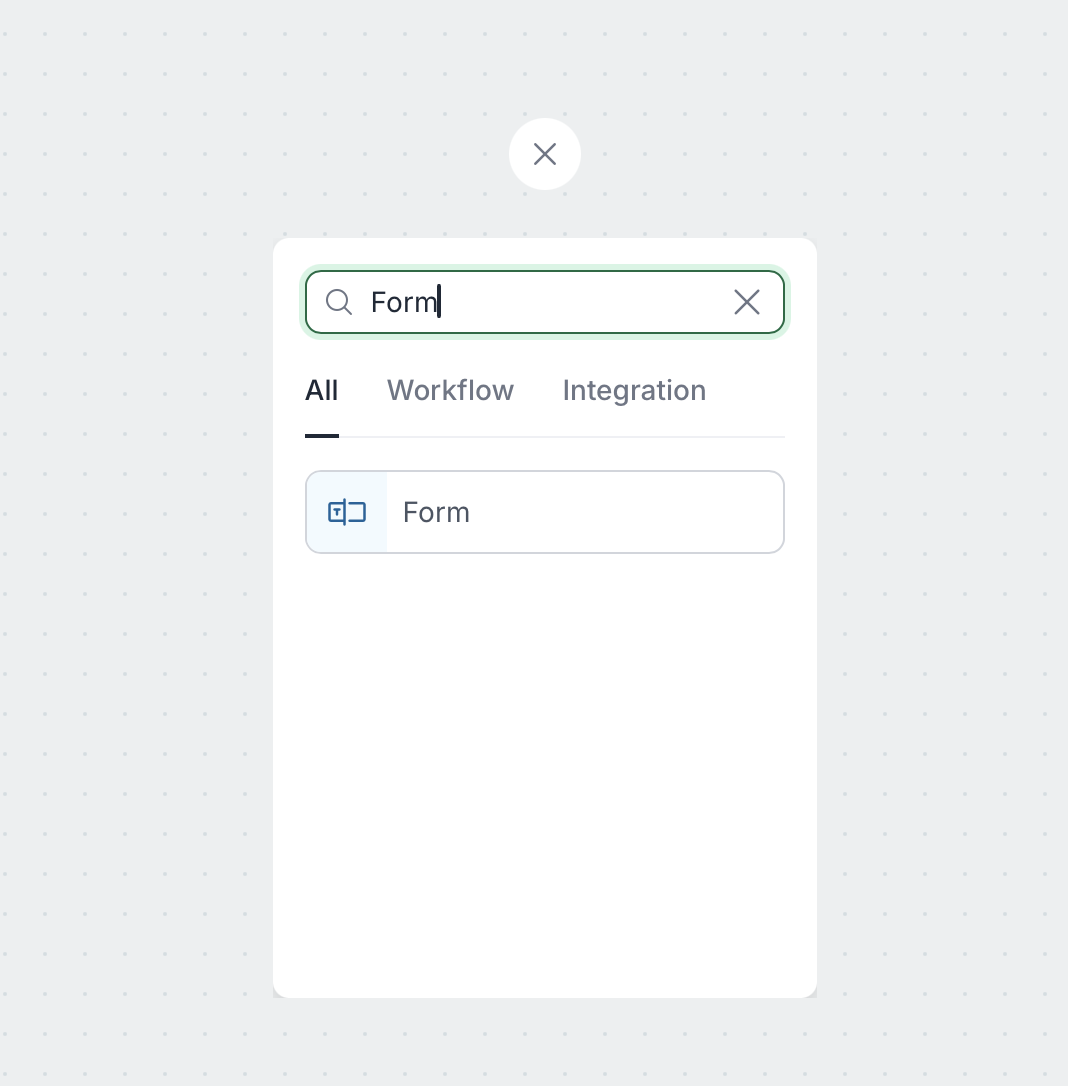Clear the search text with X icon

[747, 302]
